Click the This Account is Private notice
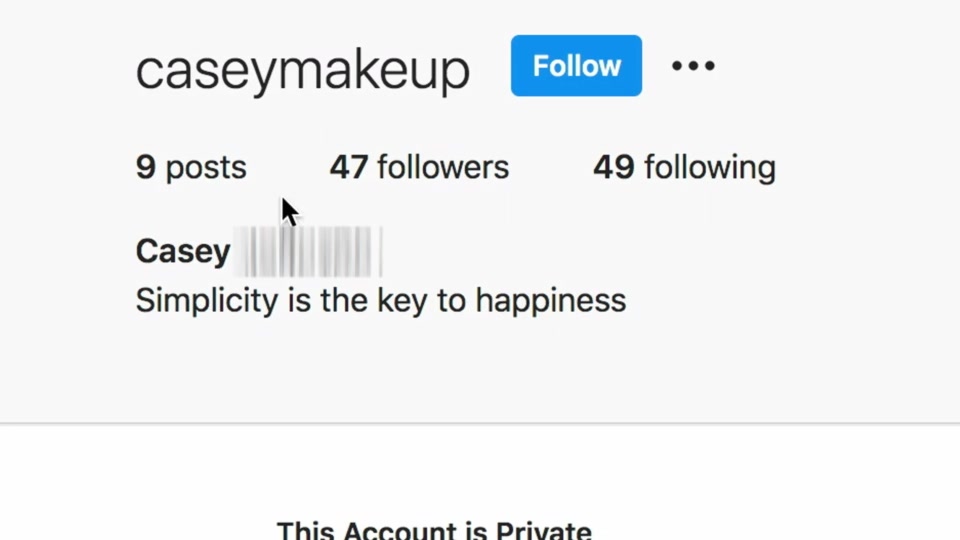Screen dimensions: 960x540 [x=434, y=530]
